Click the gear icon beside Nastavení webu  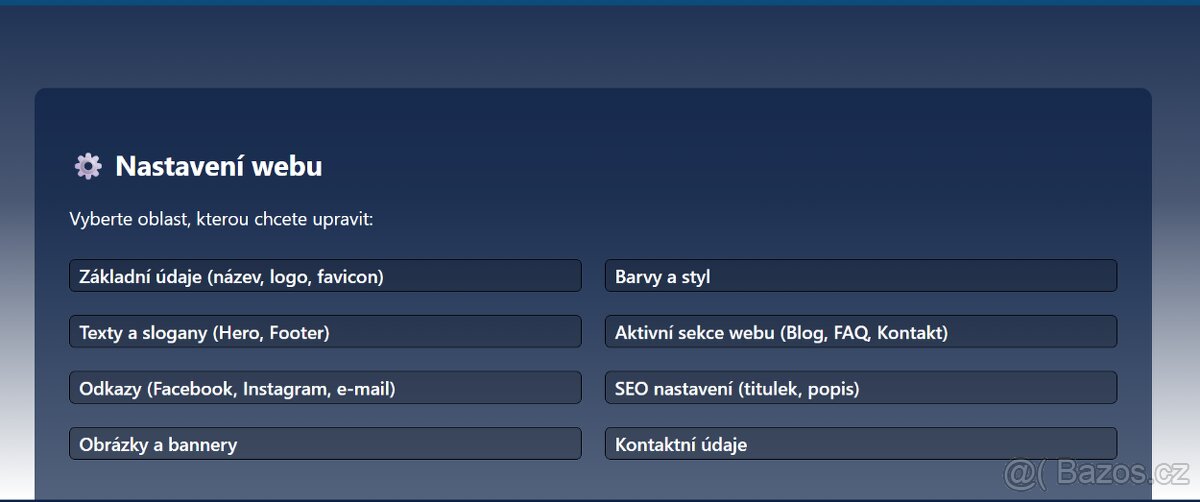[x=88, y=166]
